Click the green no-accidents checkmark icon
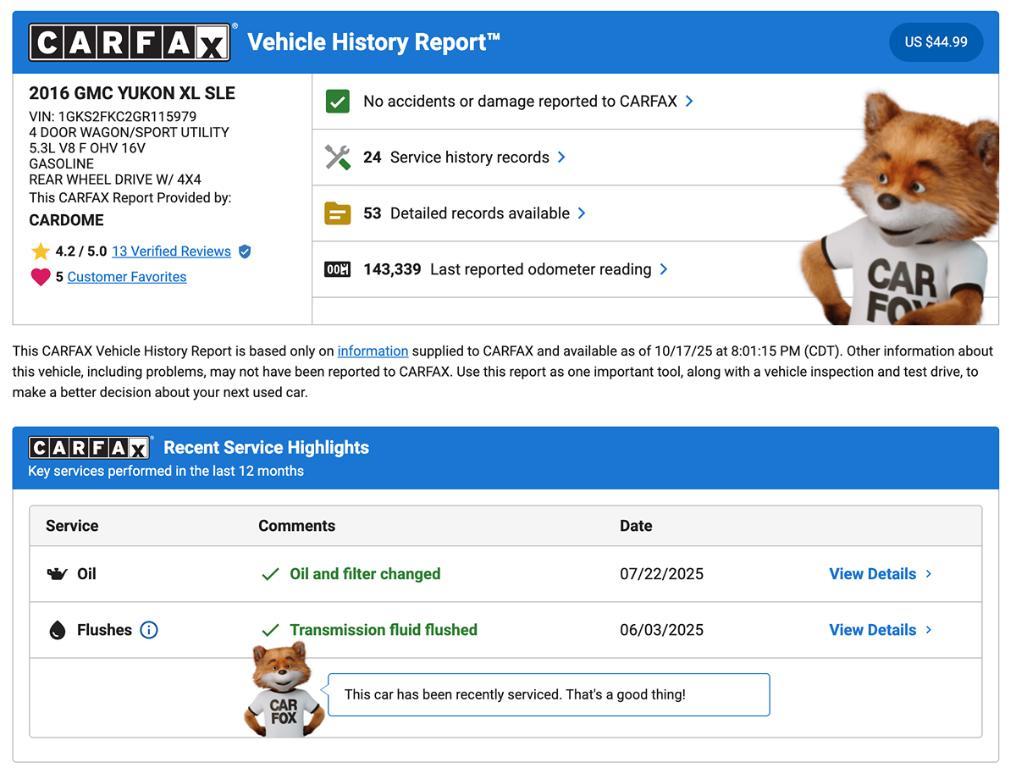Screen dimensions: 1016x768 338,102
